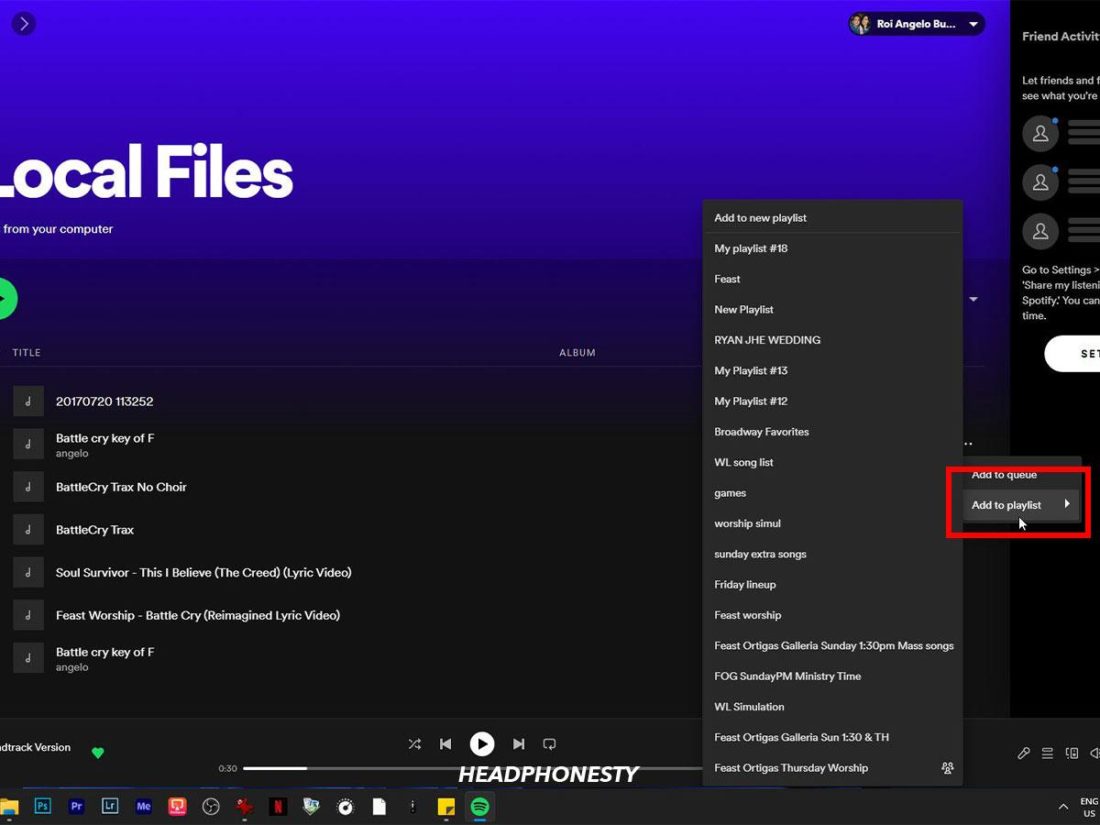Open the Roi Angelo user profile avatar
1100x825 pixels.
pyautogui.click(x=860, y=24)
